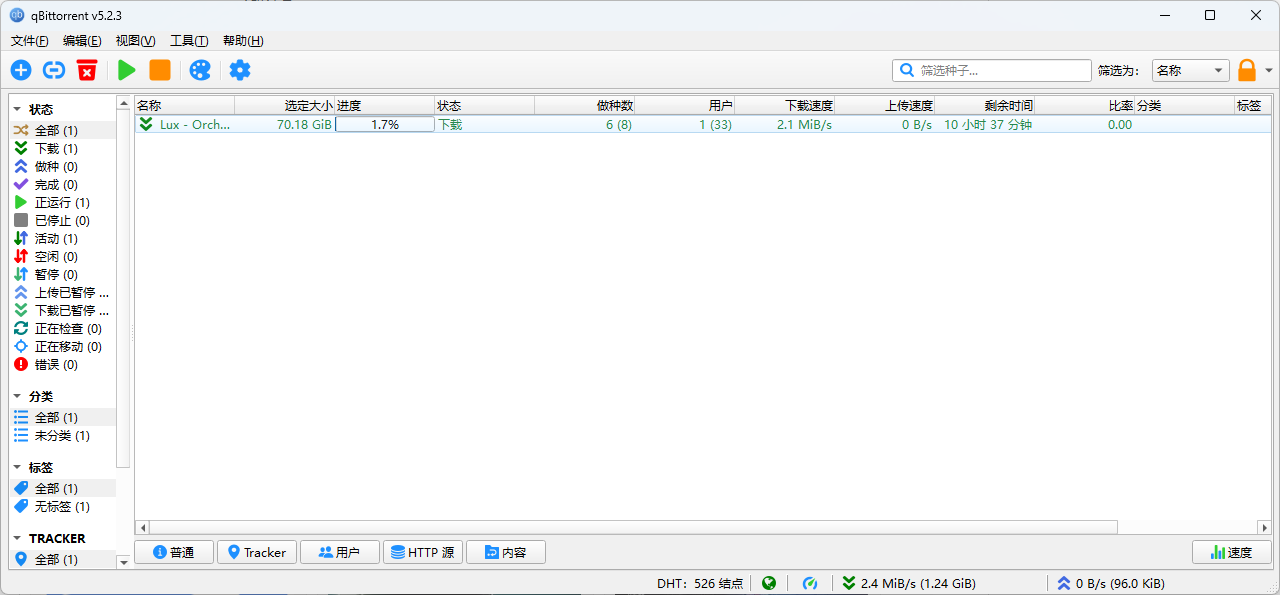Open the HTTP 源 tab
The width and height of the screenshot is (1280, 595).
coord(423,552)
